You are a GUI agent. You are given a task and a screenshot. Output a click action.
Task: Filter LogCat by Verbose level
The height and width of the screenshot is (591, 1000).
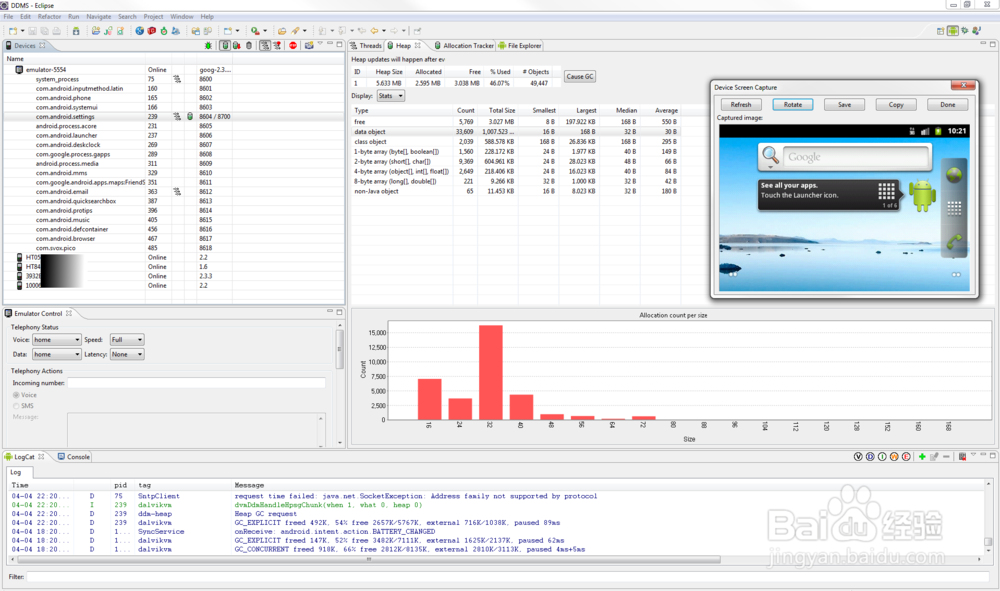(x=858, y=456)
